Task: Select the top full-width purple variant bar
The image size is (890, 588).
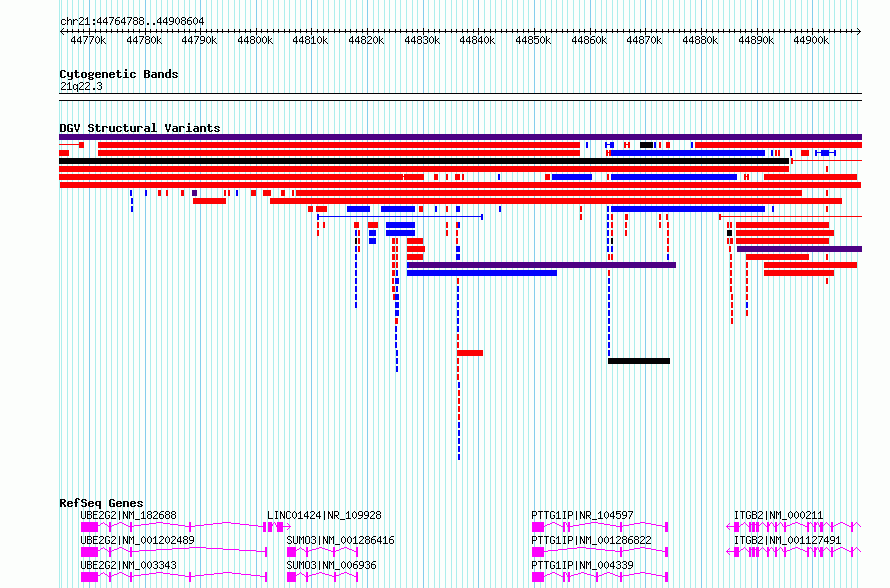Action: pyautogui.click(x=460, y=137)
